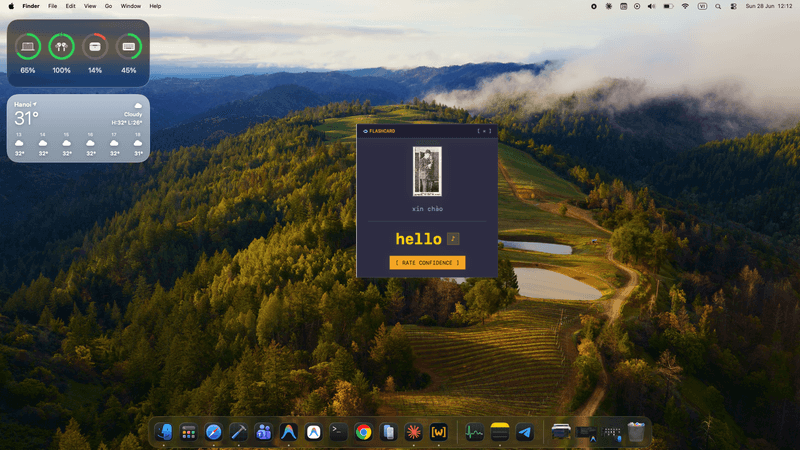Screen dimensions: 800x450
Task: Click the "xin chào" phrase text
Action: (427, 209)
